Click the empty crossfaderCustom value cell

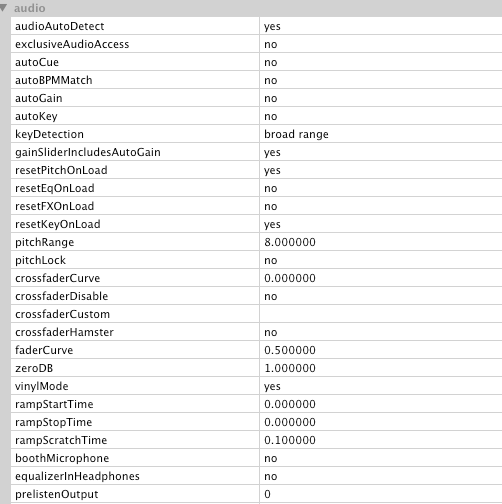(x=381, y=314)
